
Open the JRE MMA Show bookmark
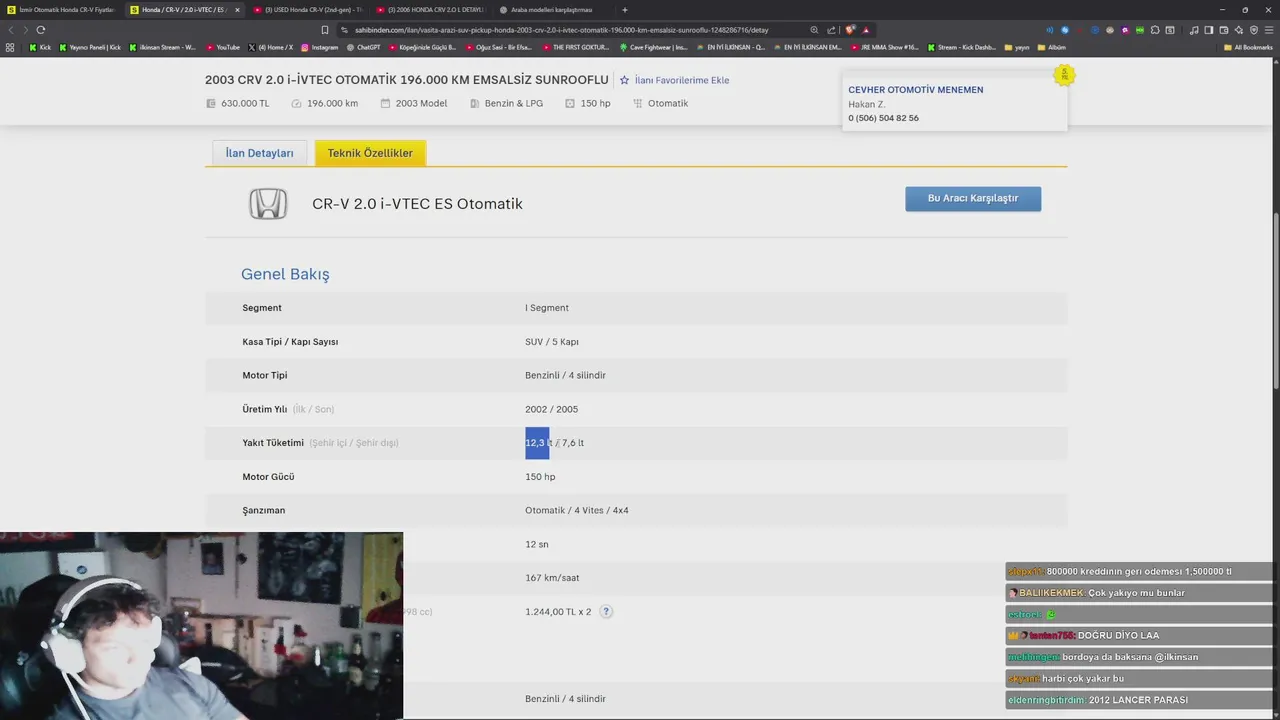(x=884, y=47)
